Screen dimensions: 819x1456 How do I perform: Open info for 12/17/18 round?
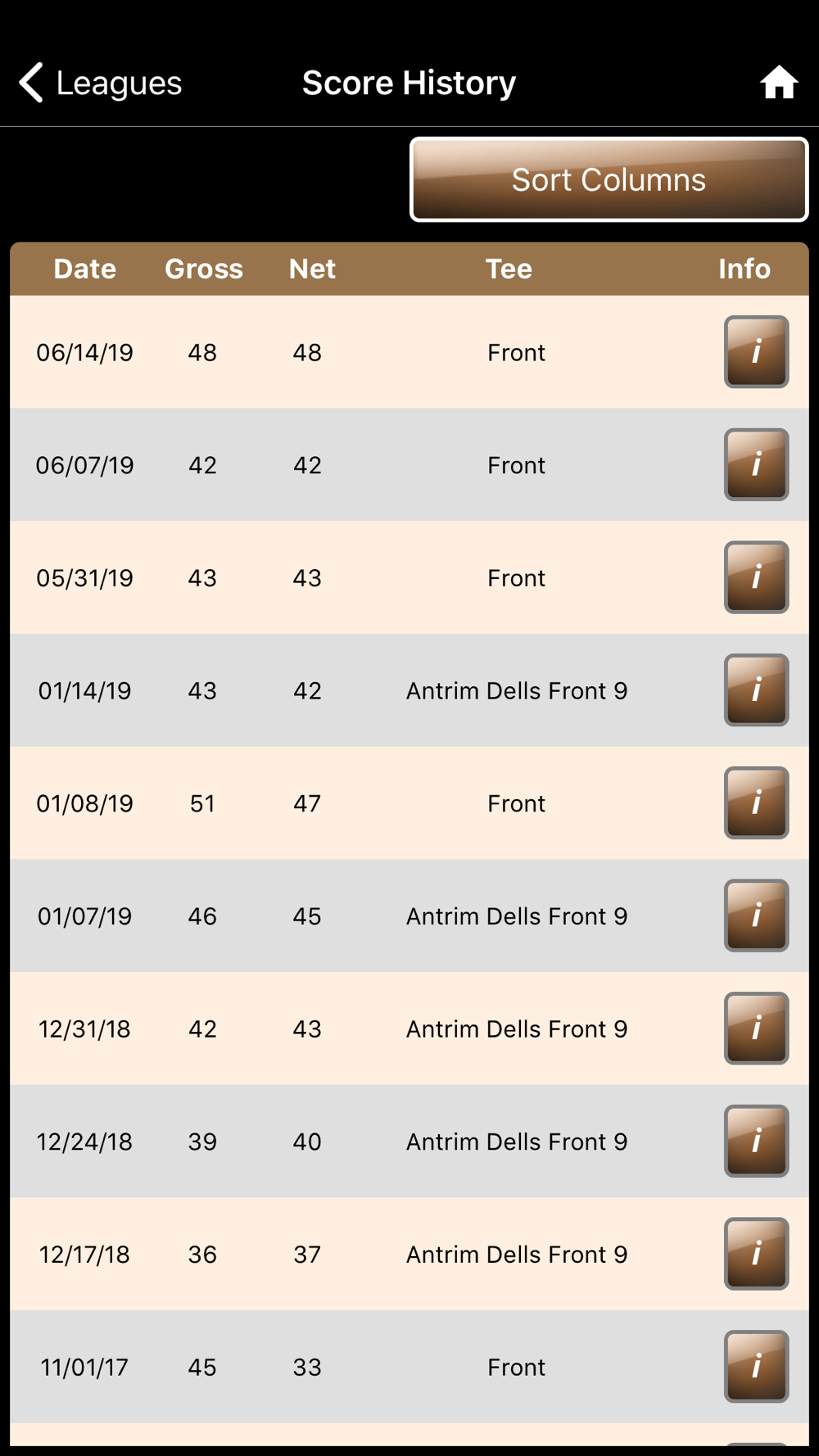(756, 1254)
